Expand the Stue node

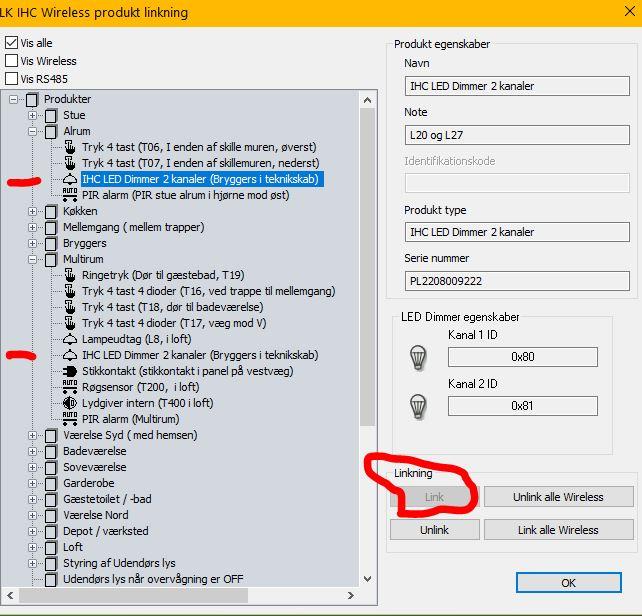[x=32, y=116]
